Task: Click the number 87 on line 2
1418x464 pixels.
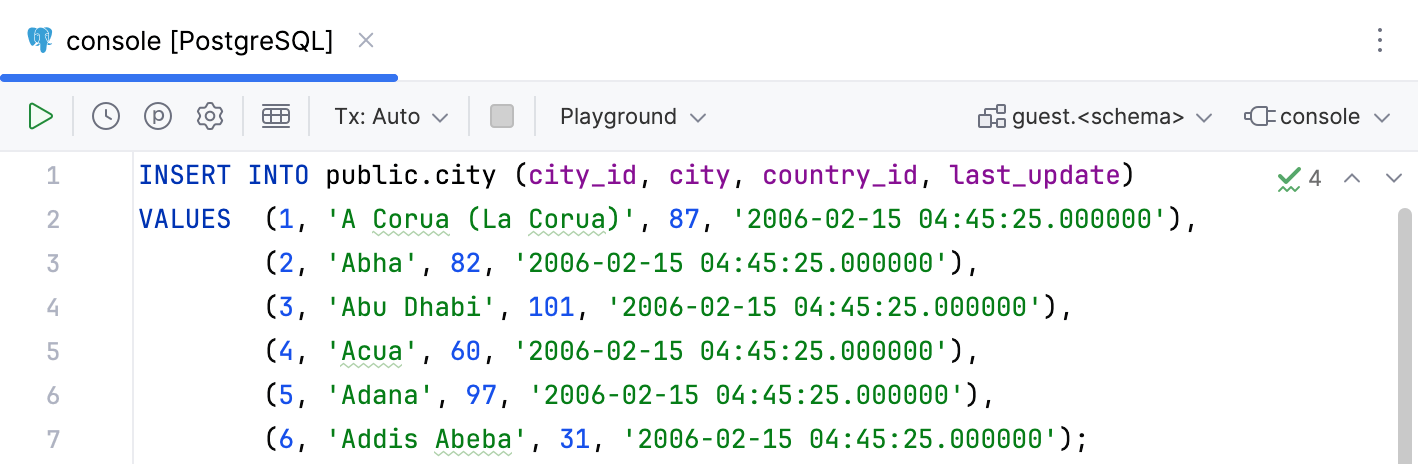Action: click(684, 220)
